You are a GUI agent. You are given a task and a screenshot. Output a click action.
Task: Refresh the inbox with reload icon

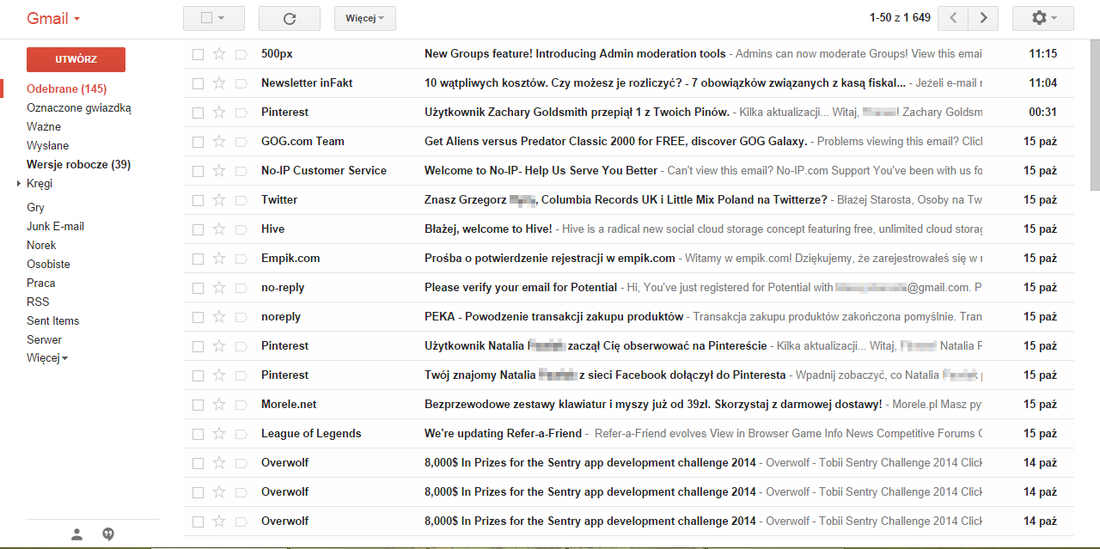[x=289, y=18]
